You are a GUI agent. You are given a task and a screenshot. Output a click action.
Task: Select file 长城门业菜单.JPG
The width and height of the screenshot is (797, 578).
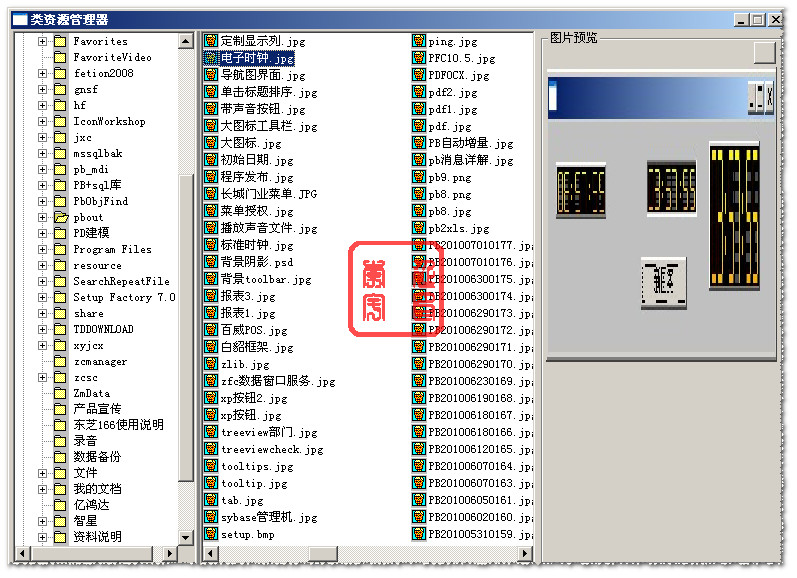point(269,194)
